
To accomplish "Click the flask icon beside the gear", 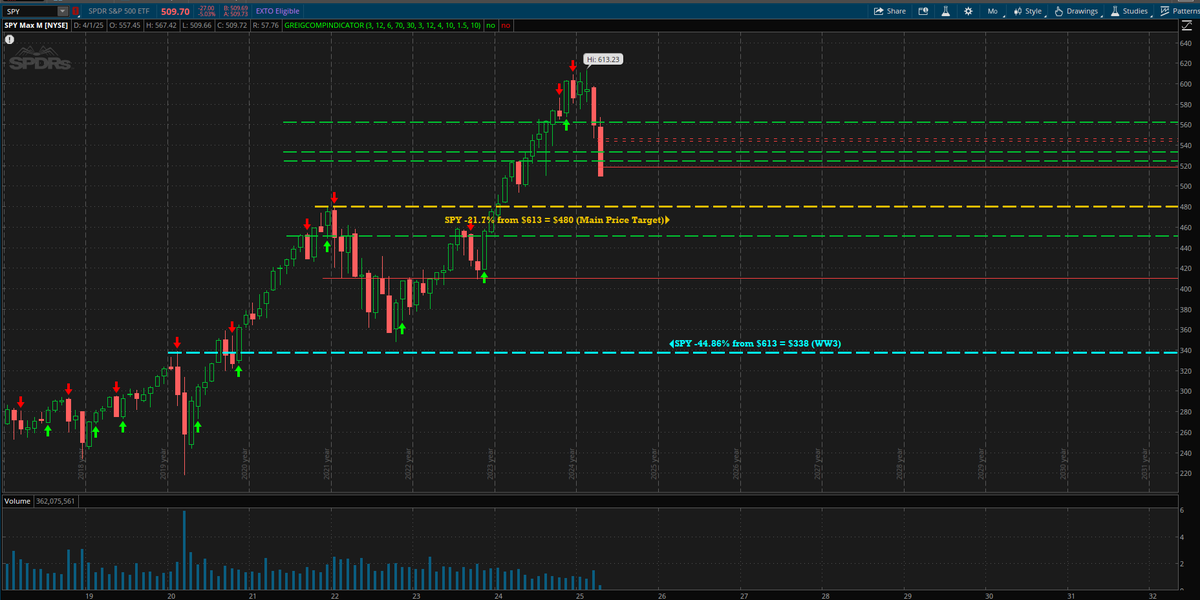I will (945, 11).
